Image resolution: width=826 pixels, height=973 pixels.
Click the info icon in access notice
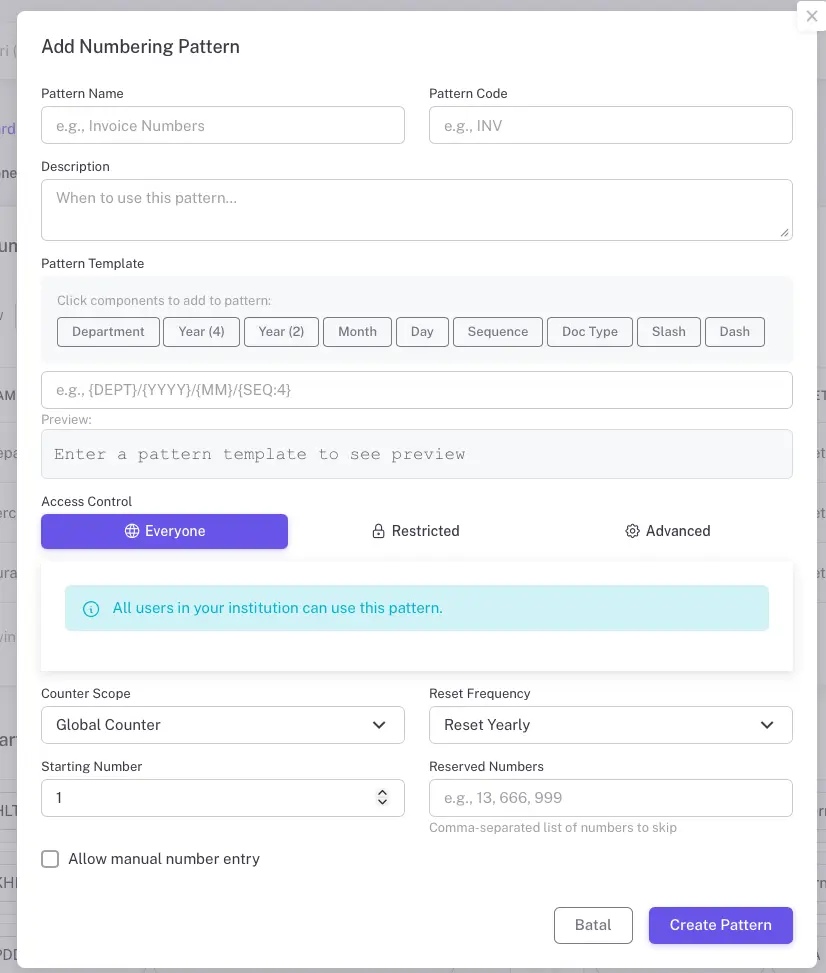[91, 608]
